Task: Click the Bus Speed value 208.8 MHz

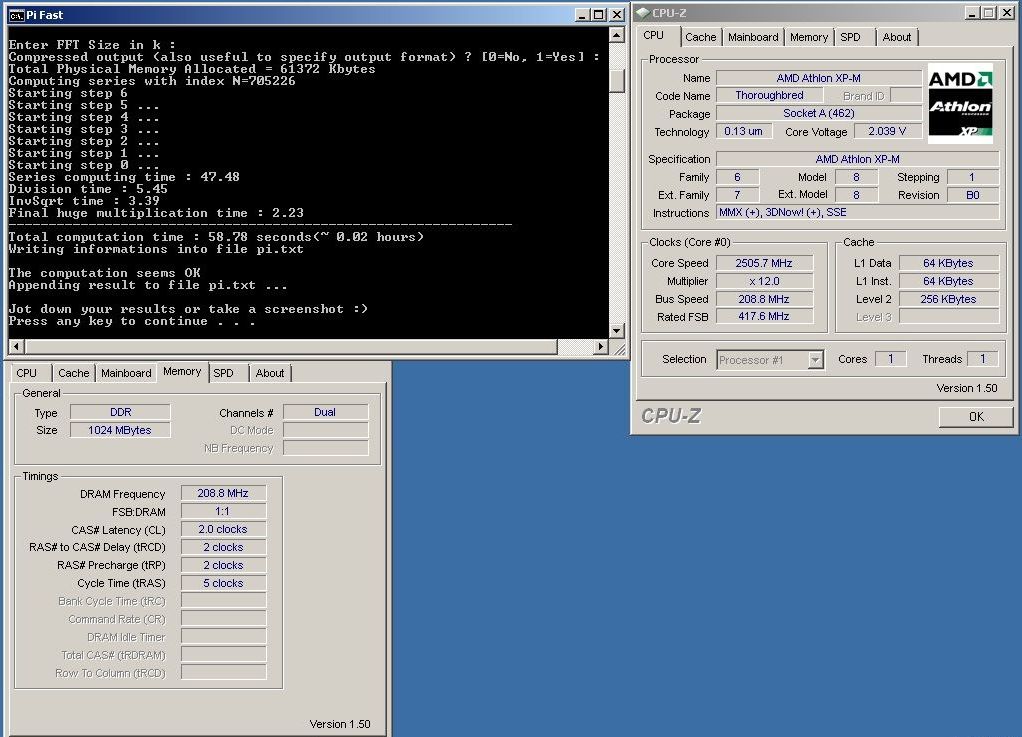Action: click(x=764, y=299)
